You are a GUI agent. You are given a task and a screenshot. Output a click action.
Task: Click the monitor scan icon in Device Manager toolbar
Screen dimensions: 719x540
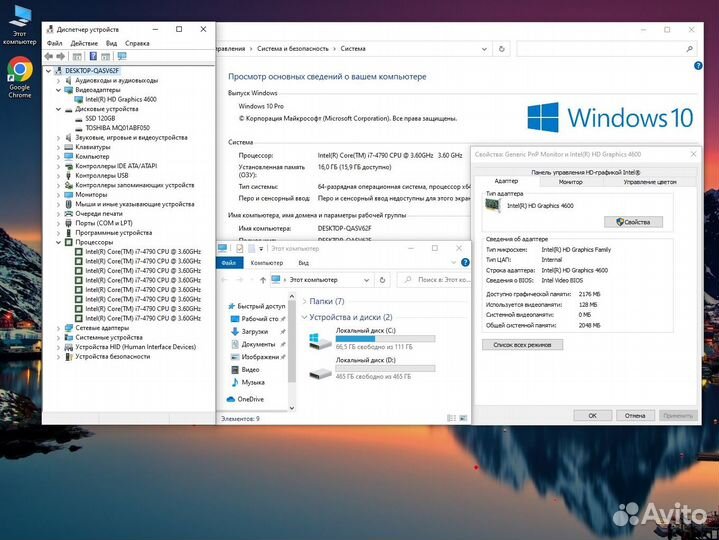[x=122, y=56]
